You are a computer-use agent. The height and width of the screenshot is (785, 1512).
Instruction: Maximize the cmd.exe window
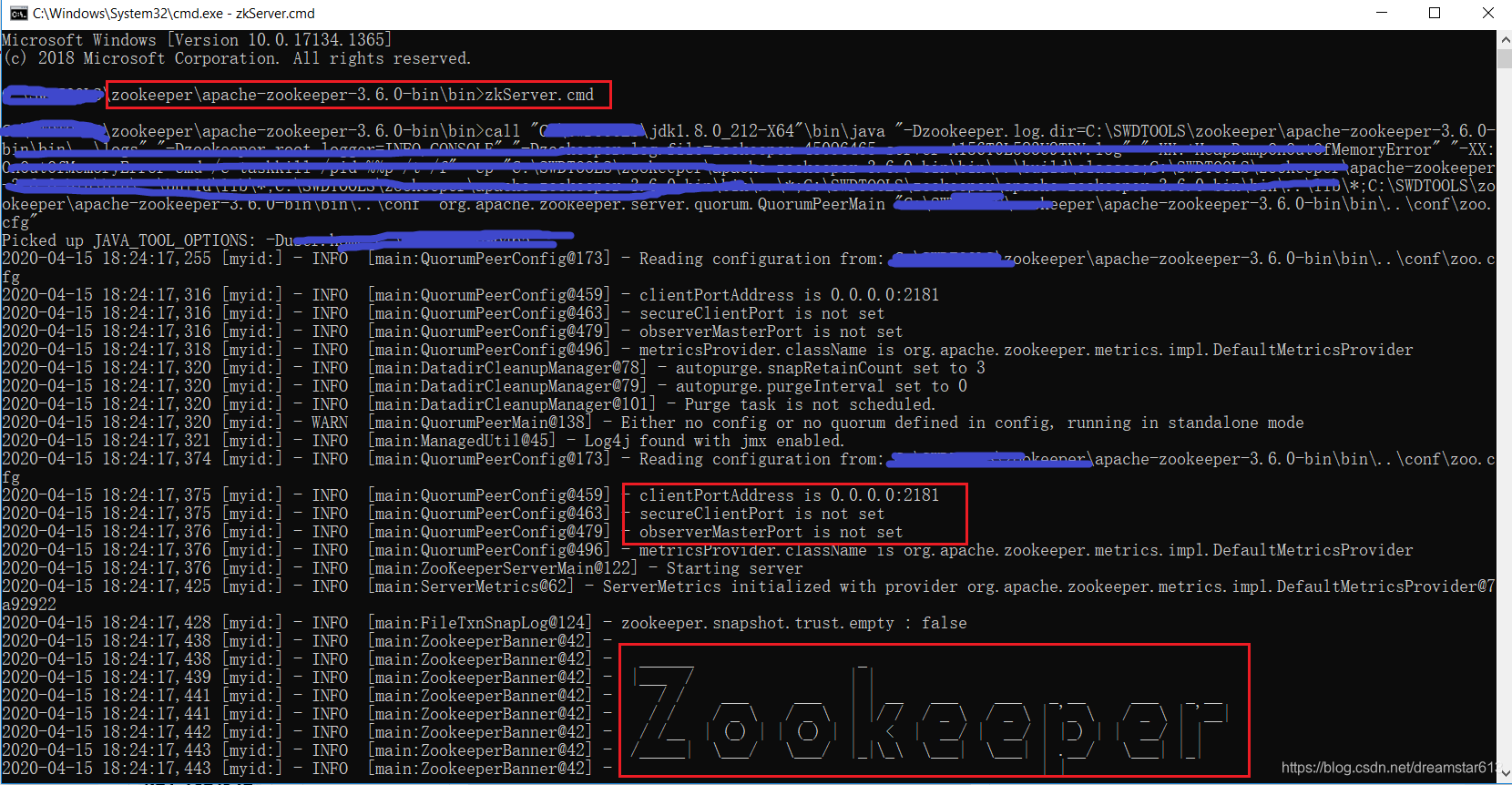[1435, 13]
